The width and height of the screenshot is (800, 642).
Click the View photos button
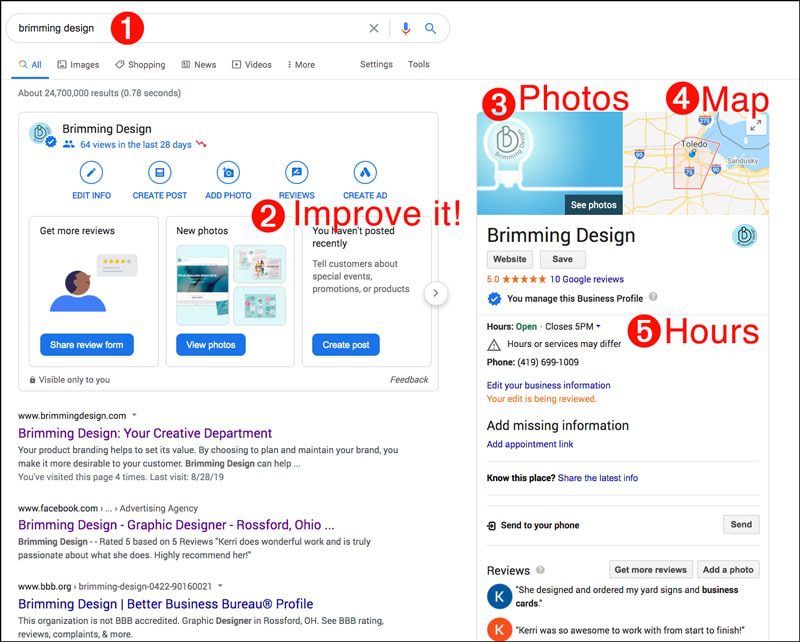(211, 345)
